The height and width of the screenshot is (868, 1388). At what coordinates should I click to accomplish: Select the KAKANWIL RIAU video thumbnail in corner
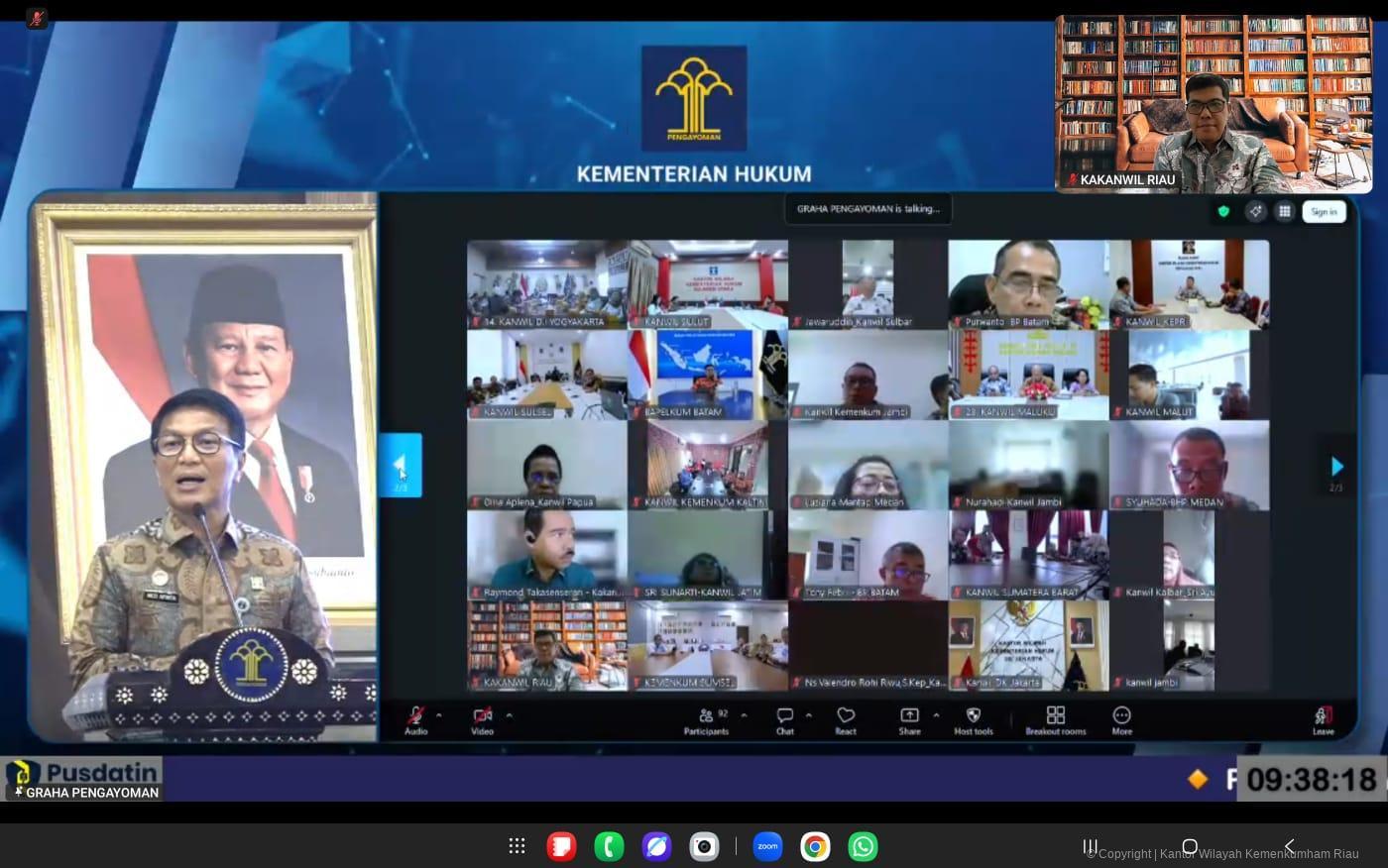pyautogui.click(x=1214, y=104)
